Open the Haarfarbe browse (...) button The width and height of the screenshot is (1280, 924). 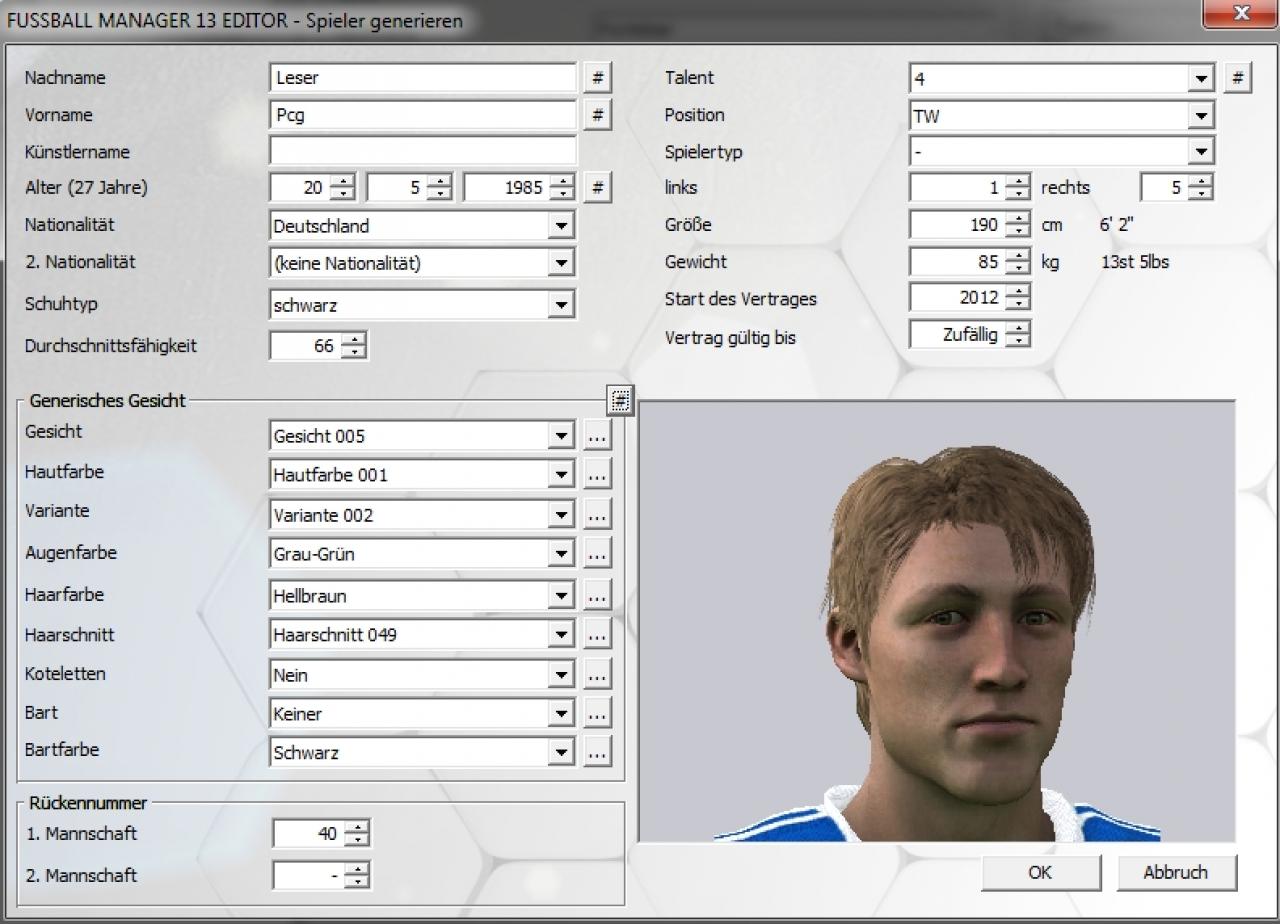pos(597,596)
